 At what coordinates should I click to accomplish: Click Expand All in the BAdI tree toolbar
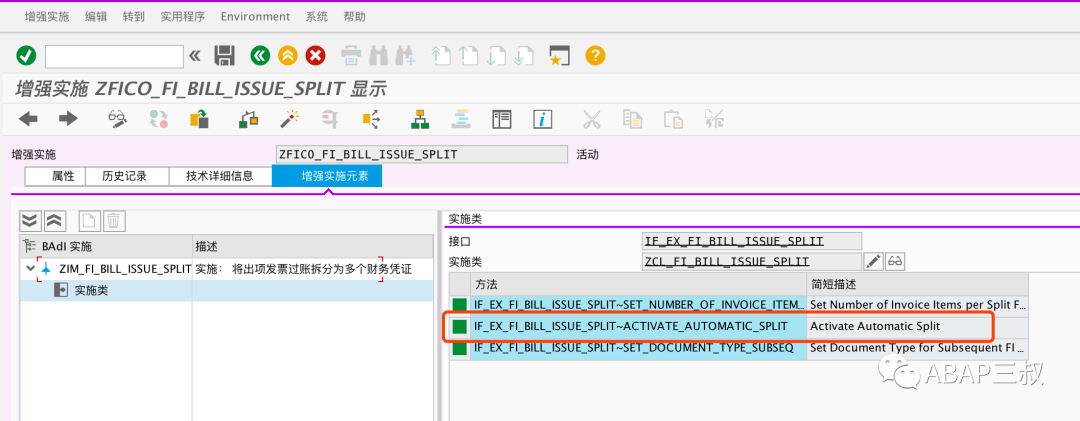pyautogui.click(x=30, y=220)
